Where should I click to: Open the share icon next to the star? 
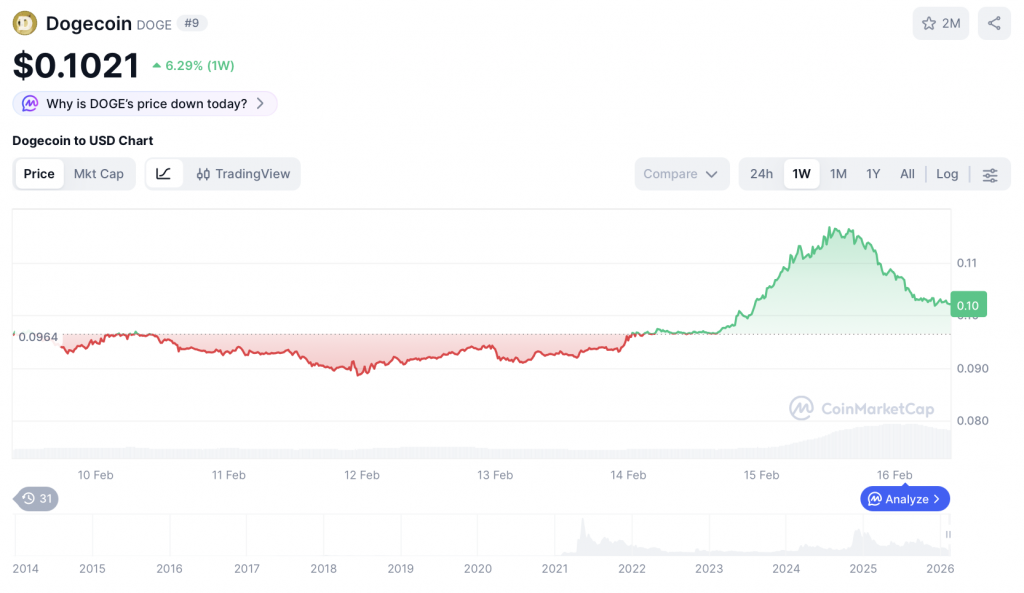[x=994, y=23]
